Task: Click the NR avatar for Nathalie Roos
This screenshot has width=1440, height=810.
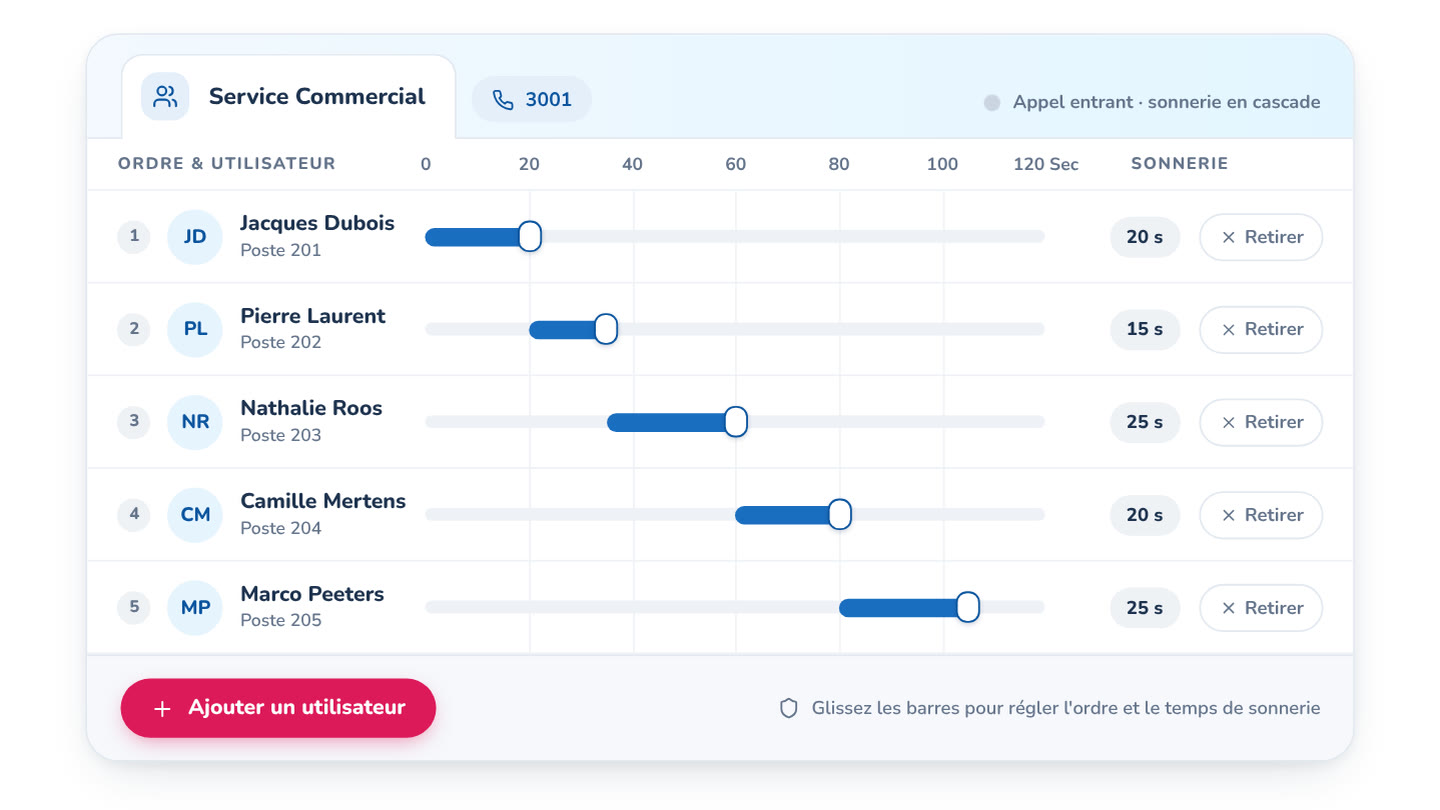Action: point(195,422)
